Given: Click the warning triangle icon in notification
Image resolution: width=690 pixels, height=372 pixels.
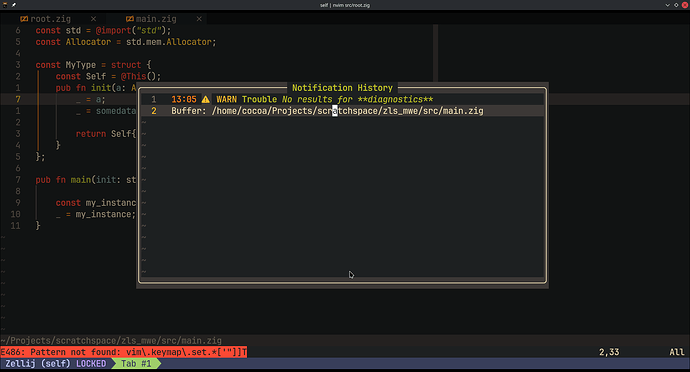Looking at the screenshot, I should [206, 99].
